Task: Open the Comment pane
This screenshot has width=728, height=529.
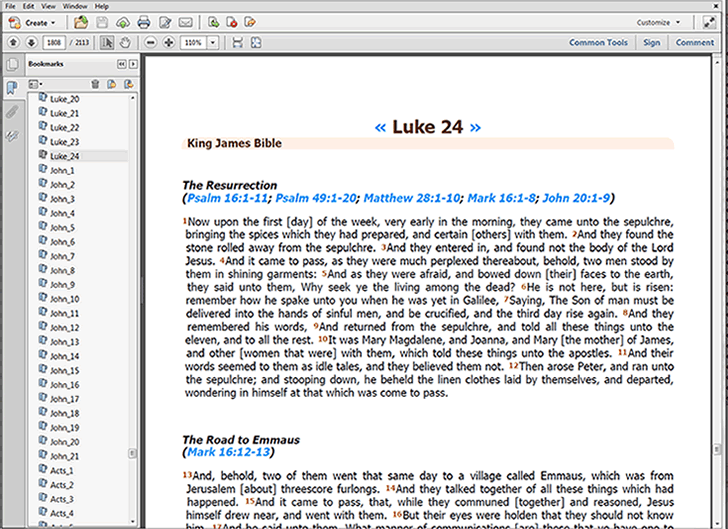Action: pos(695,42)
